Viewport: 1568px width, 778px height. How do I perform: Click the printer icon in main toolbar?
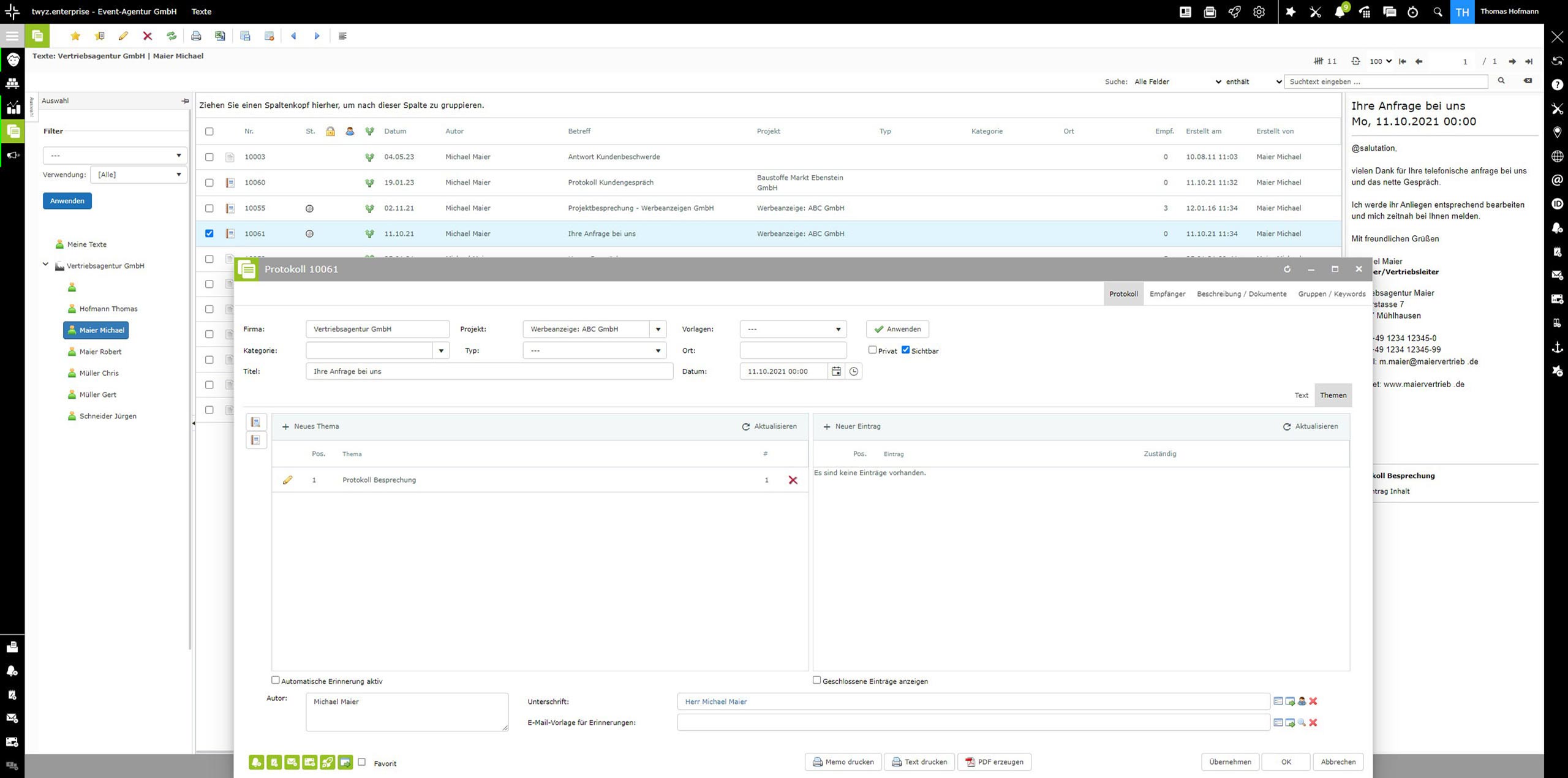[x=196, y=36]
